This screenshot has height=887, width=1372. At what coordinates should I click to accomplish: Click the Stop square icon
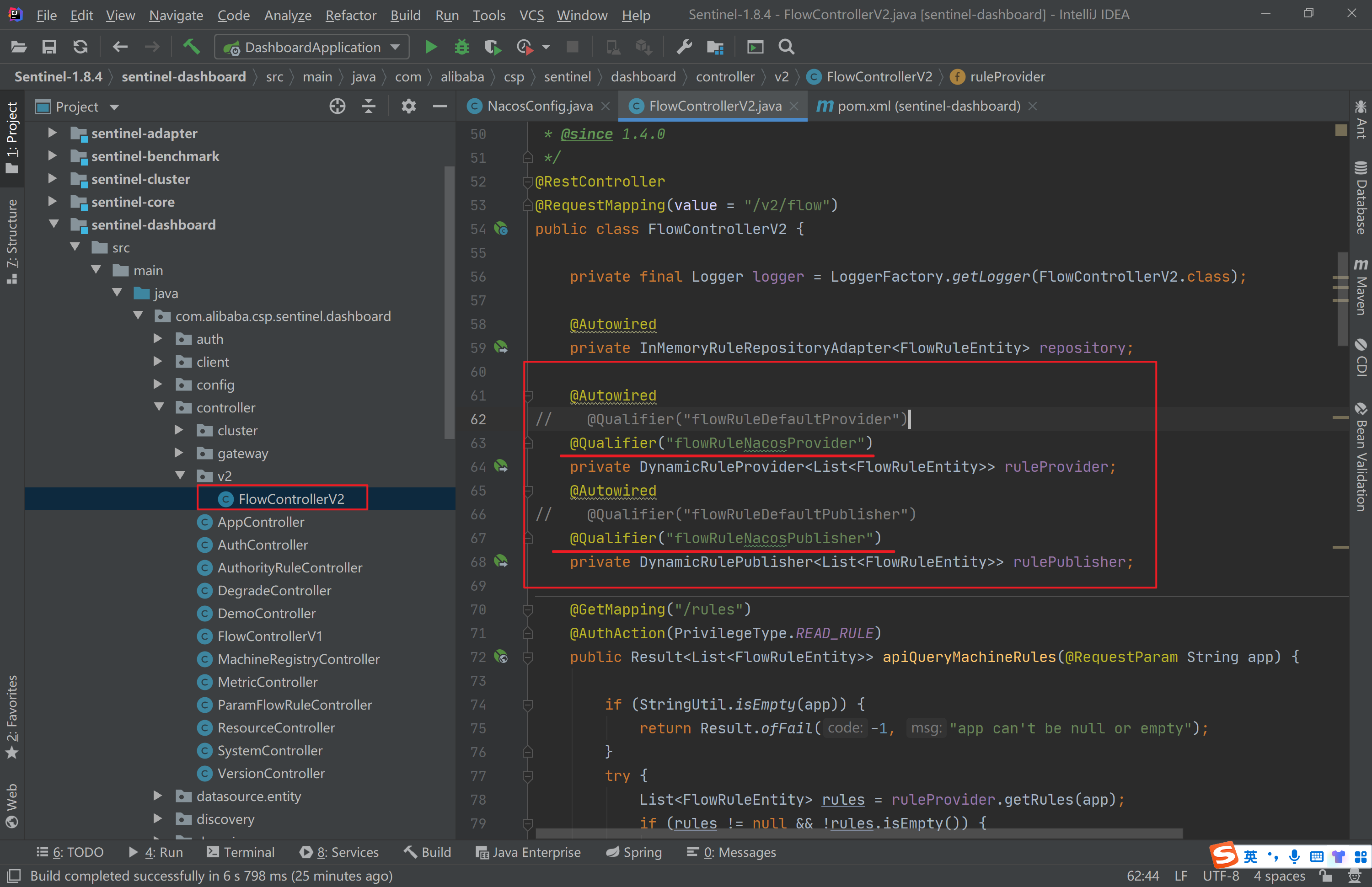(x=573, y=47)
